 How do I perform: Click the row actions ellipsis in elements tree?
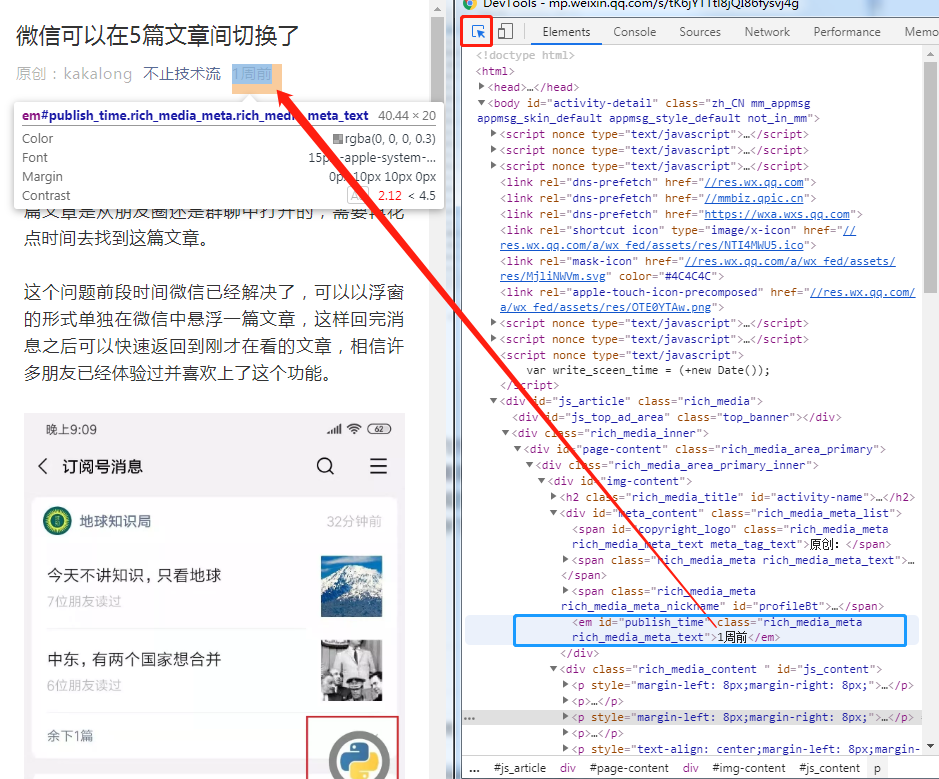[x=470, y=717]
